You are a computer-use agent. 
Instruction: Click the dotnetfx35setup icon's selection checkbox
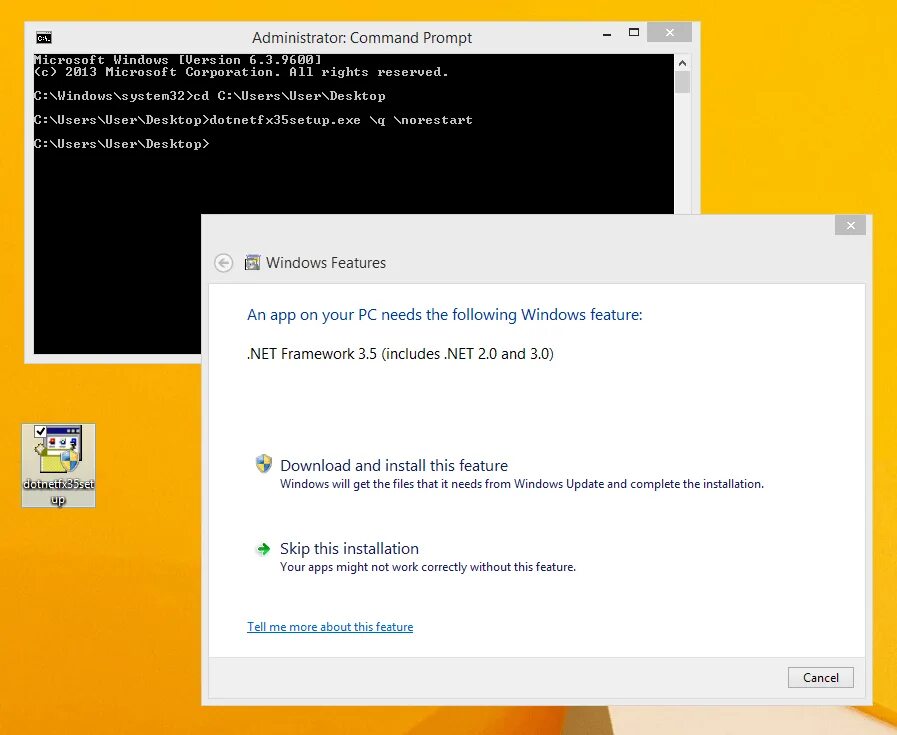tap(40, 431)
